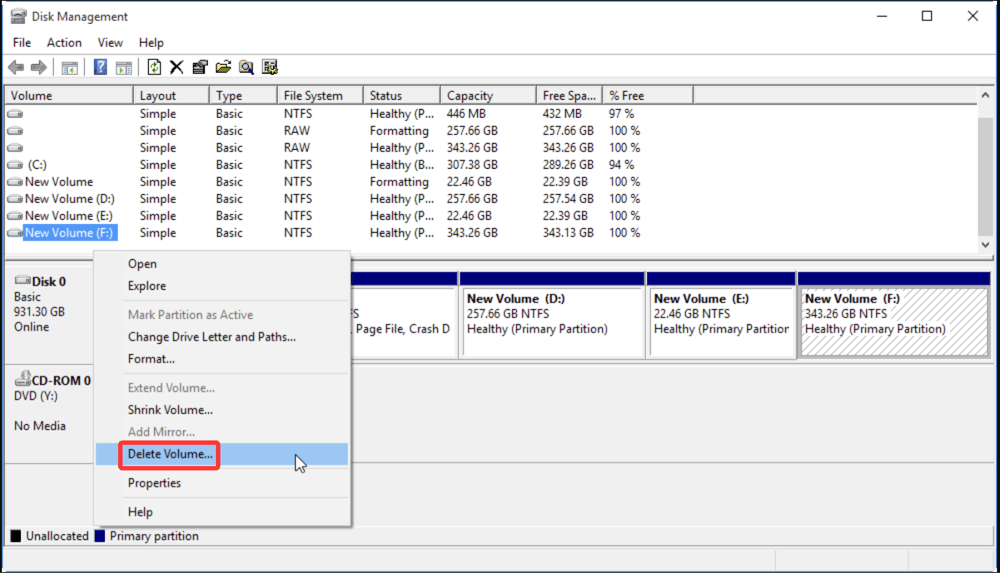Sort by the Layout column header
This screenshot has width=1000, height=573.
click(171, 96)
